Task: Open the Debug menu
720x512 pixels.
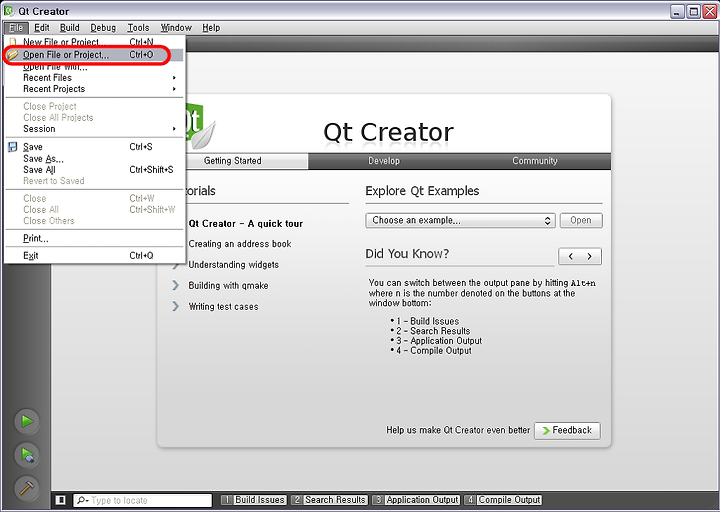Action: (103, 28)
